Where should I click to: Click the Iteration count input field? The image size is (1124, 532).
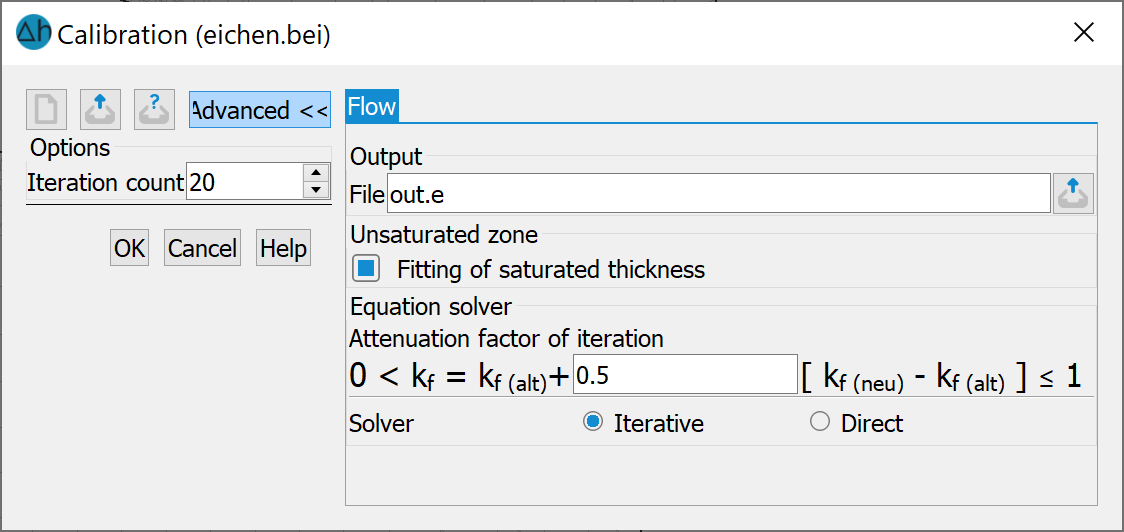(245, 182)
